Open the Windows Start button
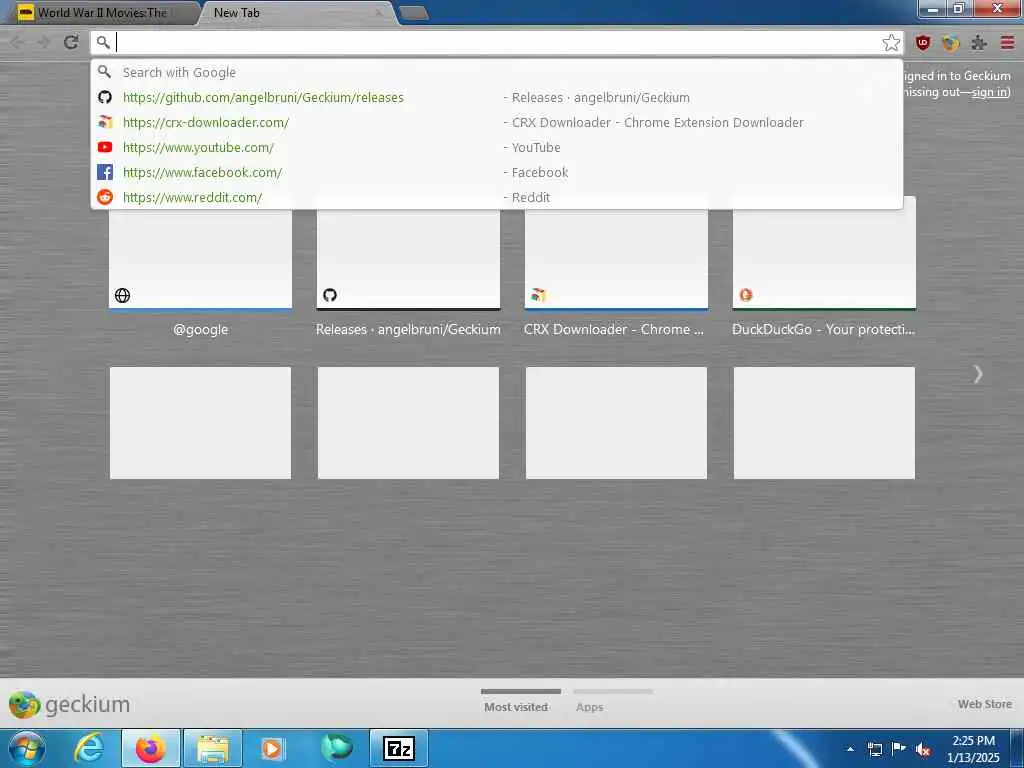 26,748
